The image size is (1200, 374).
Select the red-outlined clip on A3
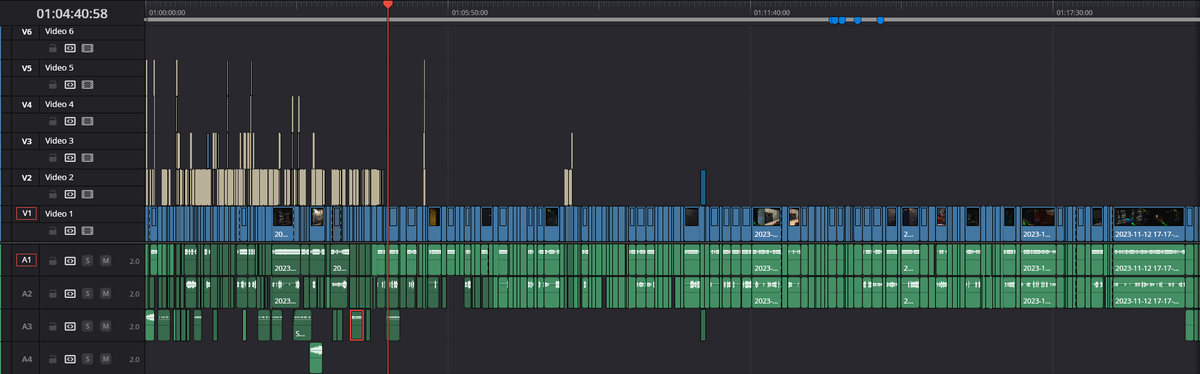[357, 325]
